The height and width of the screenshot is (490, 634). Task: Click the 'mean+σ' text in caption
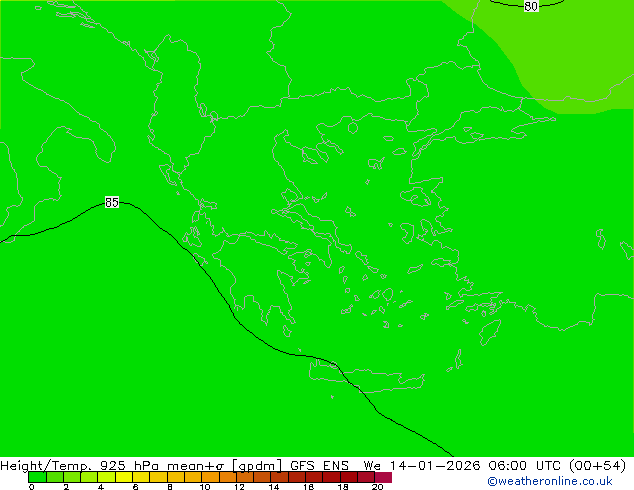195,466
